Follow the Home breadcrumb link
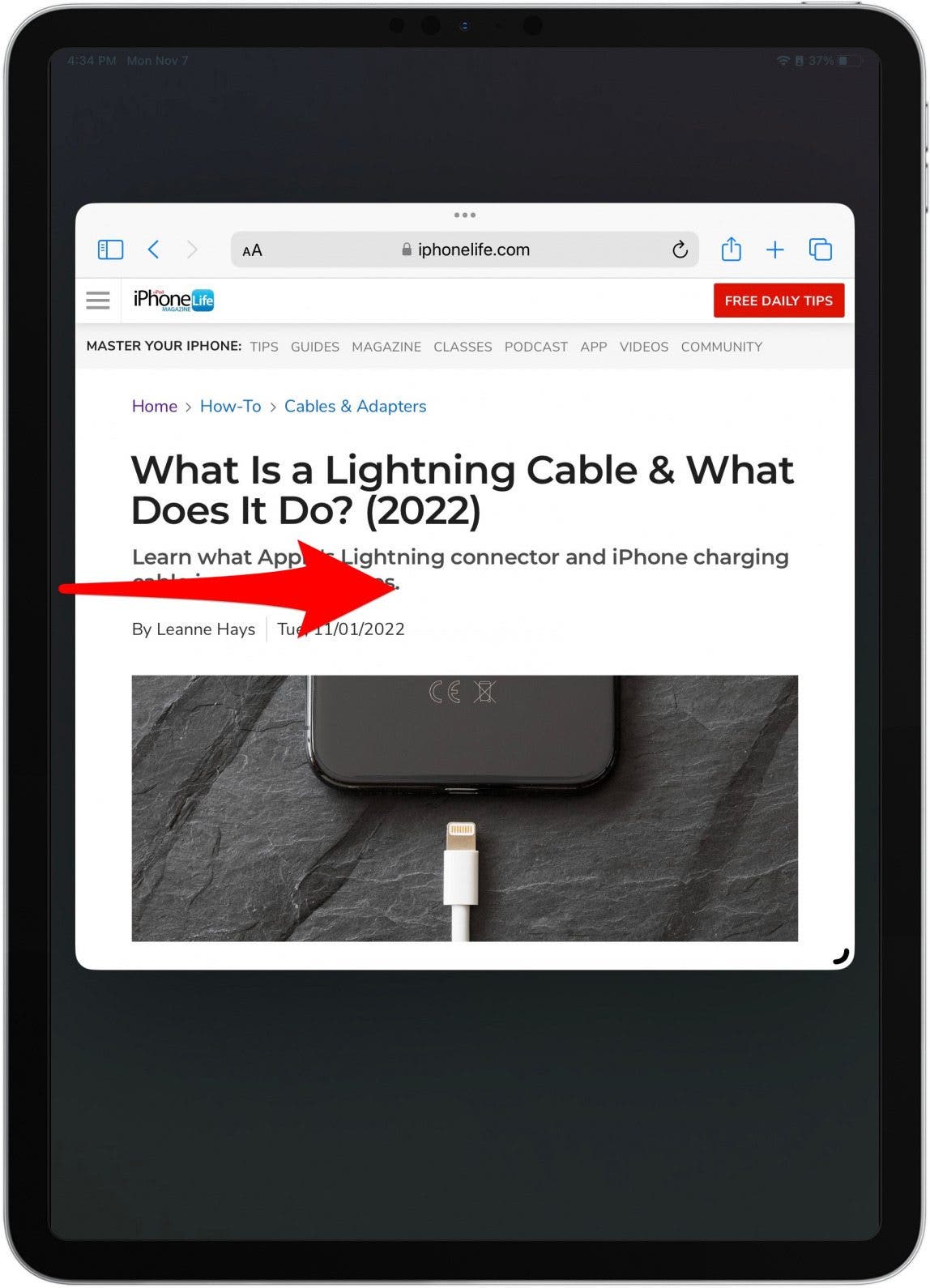This screenshot has width=930, height=1288. pos(155,406)
